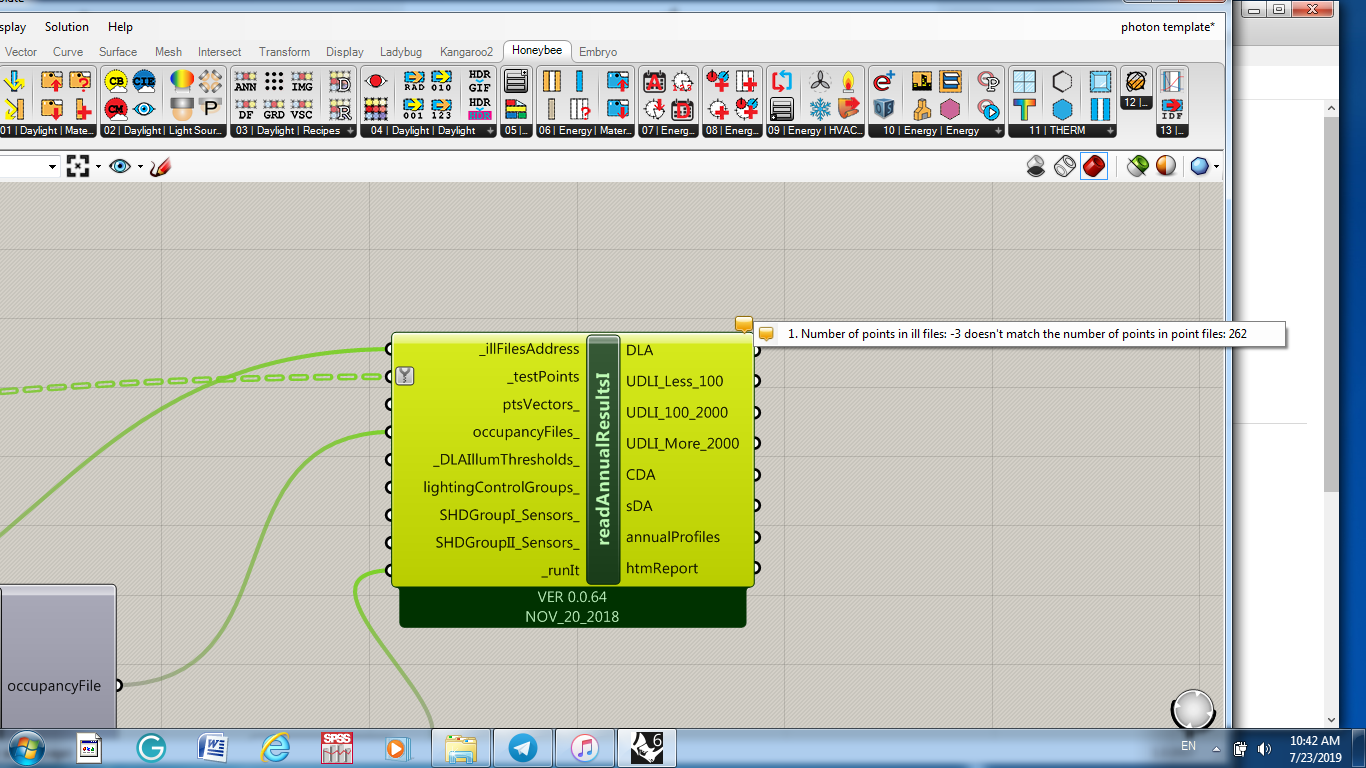Toggle the no-preview display mode icon
The image size is (1366, 768).
pyautogui.click(x=1036, y=166)
